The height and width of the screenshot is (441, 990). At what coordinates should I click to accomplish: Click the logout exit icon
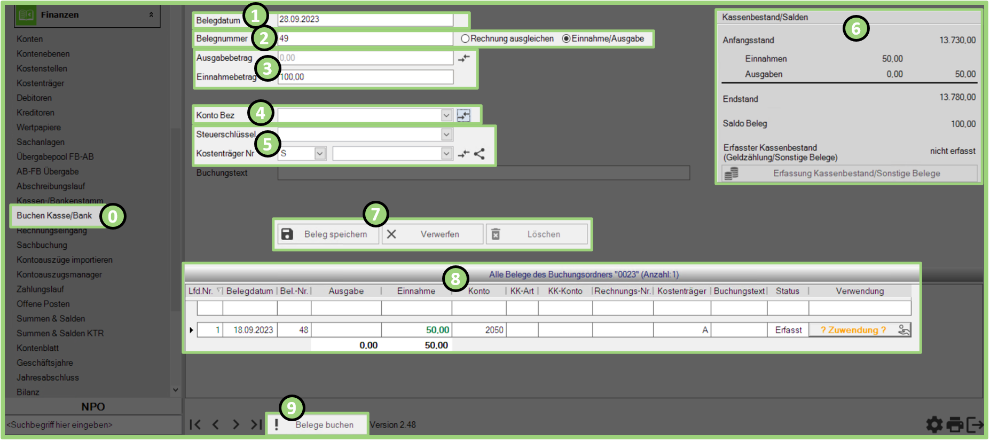(x=975, y=425)
